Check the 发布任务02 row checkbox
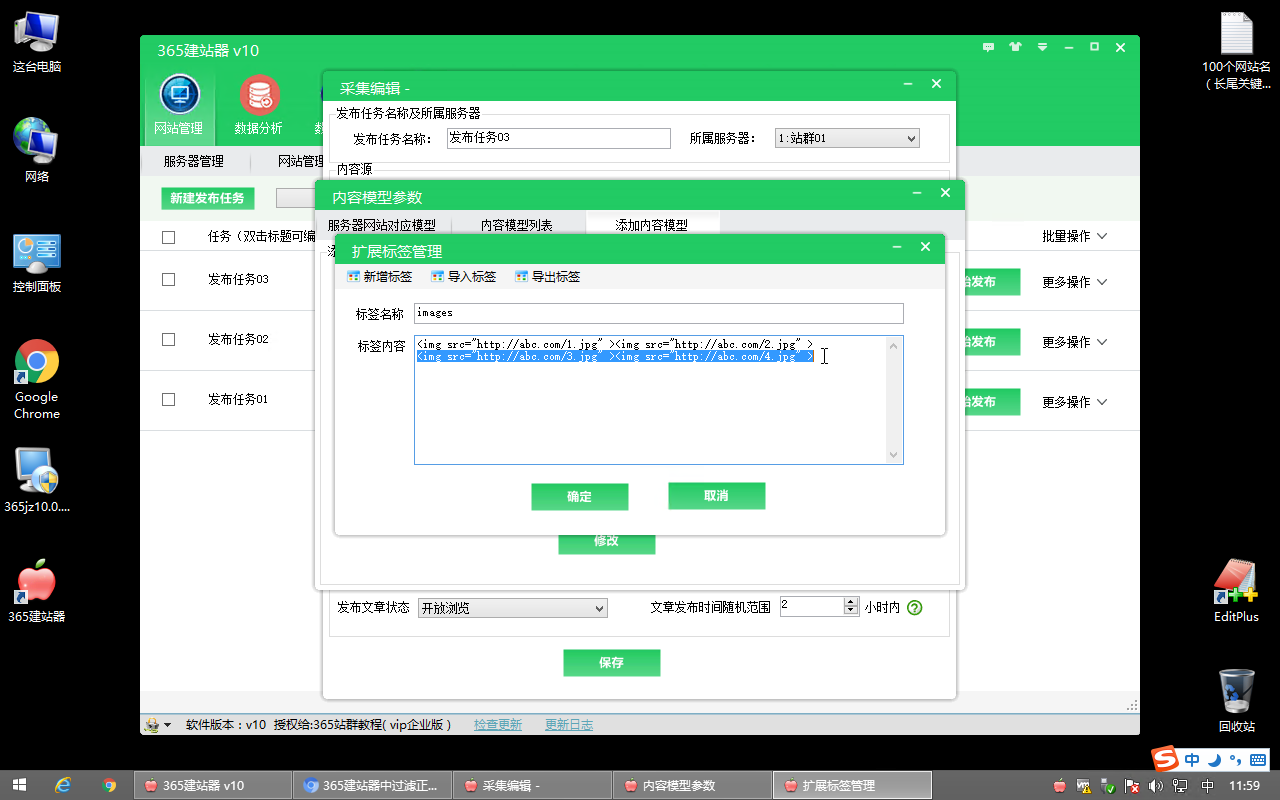The width and height of the screenshot is (1280, 800). (168, 340)
